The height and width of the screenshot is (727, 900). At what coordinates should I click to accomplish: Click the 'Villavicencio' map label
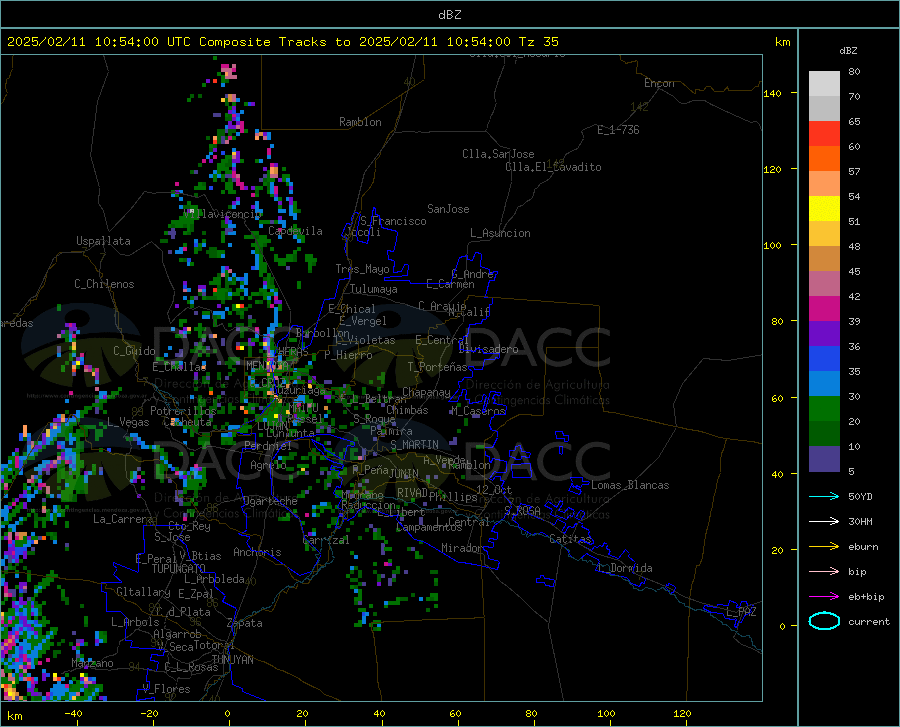pyautogui.click(x=222, y=214)
